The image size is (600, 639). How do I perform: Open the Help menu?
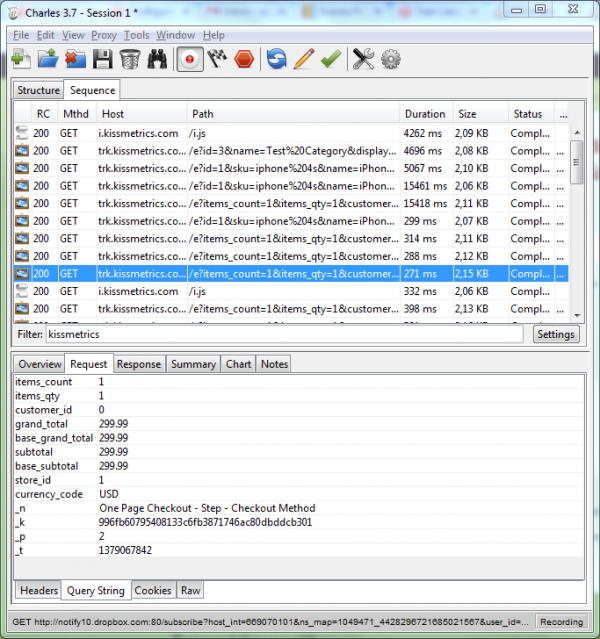pyautogui.click(x=214, y=35)
